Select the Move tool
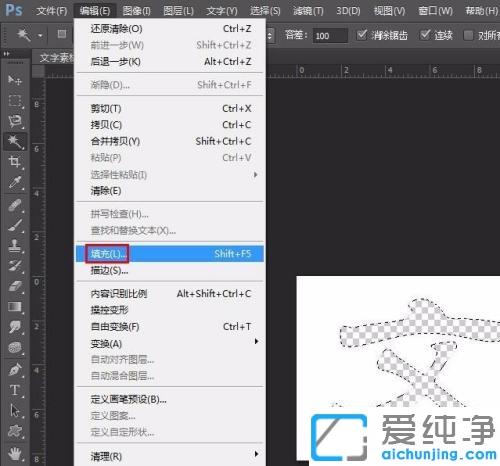The image size is (500, 466). point(15,80)
